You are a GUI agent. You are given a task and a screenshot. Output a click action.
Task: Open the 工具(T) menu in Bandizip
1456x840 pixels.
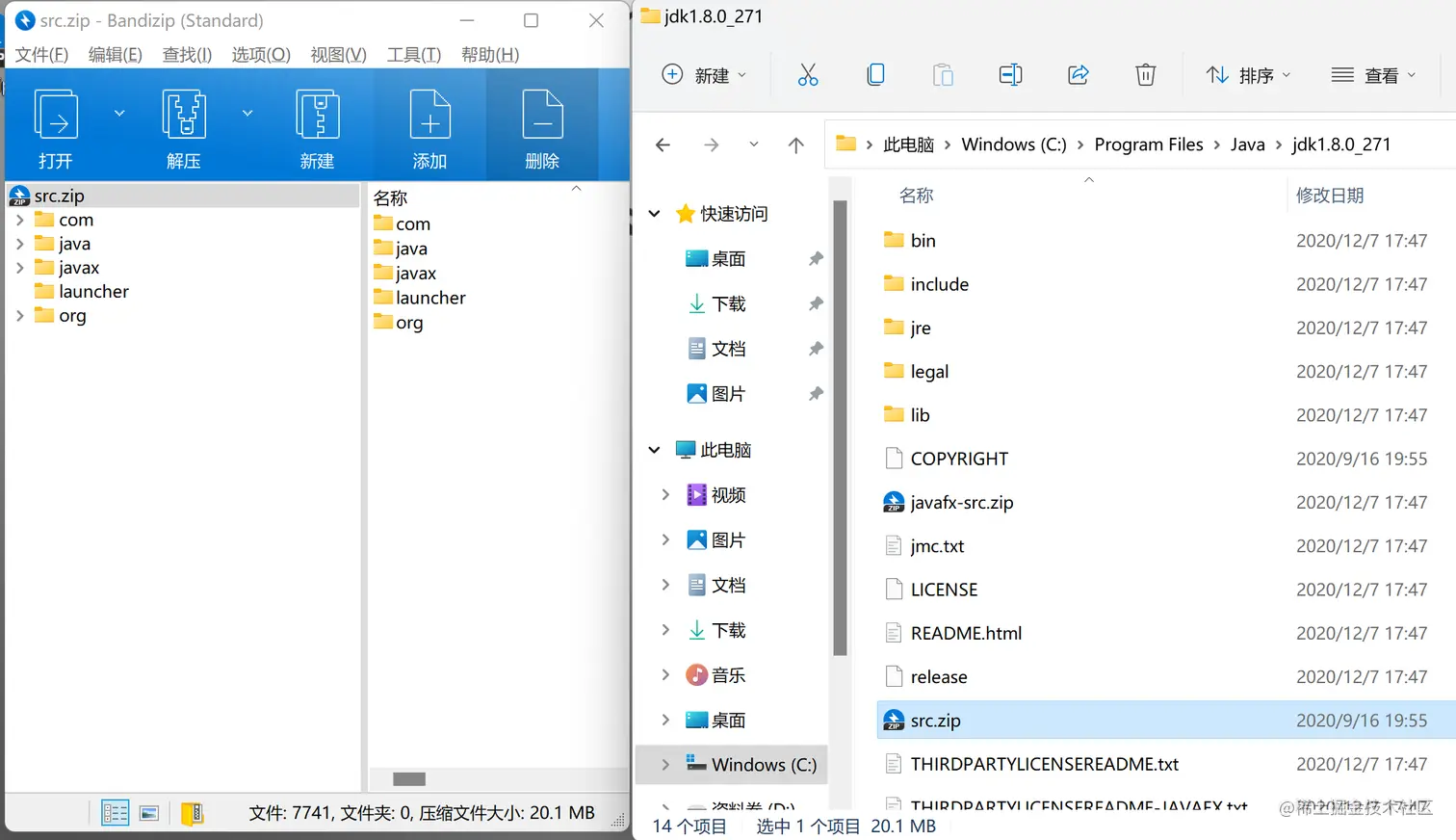414,54
